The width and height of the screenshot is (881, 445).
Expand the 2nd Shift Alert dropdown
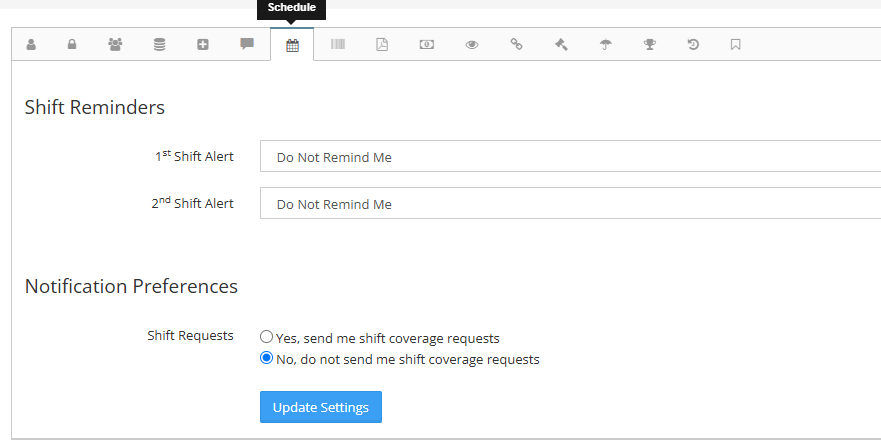coord(570,204)
